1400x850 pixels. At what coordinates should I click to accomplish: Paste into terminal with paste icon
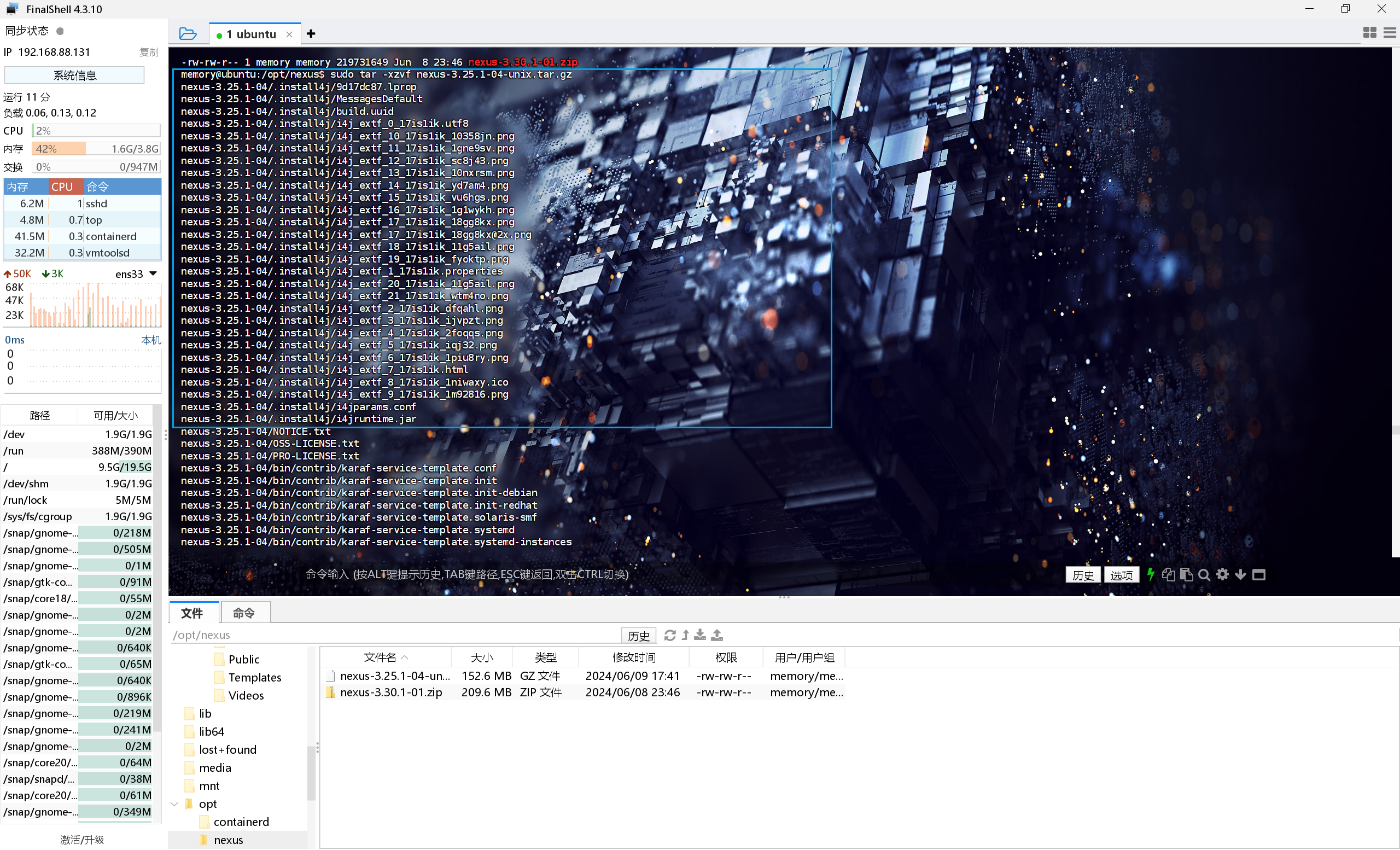(x=1186, y=574)
